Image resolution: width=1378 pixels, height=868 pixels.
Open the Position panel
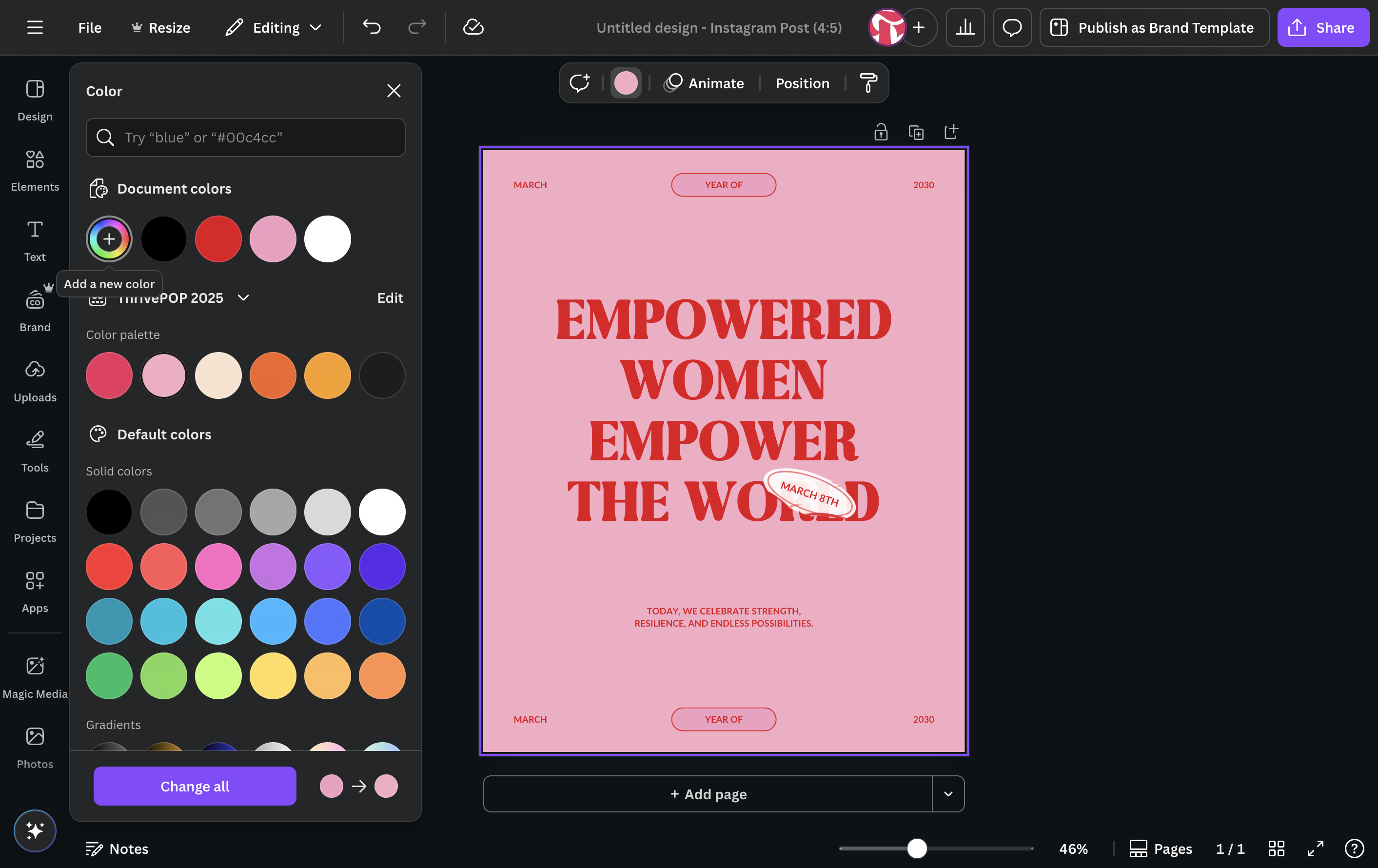[x=802, y=83]
